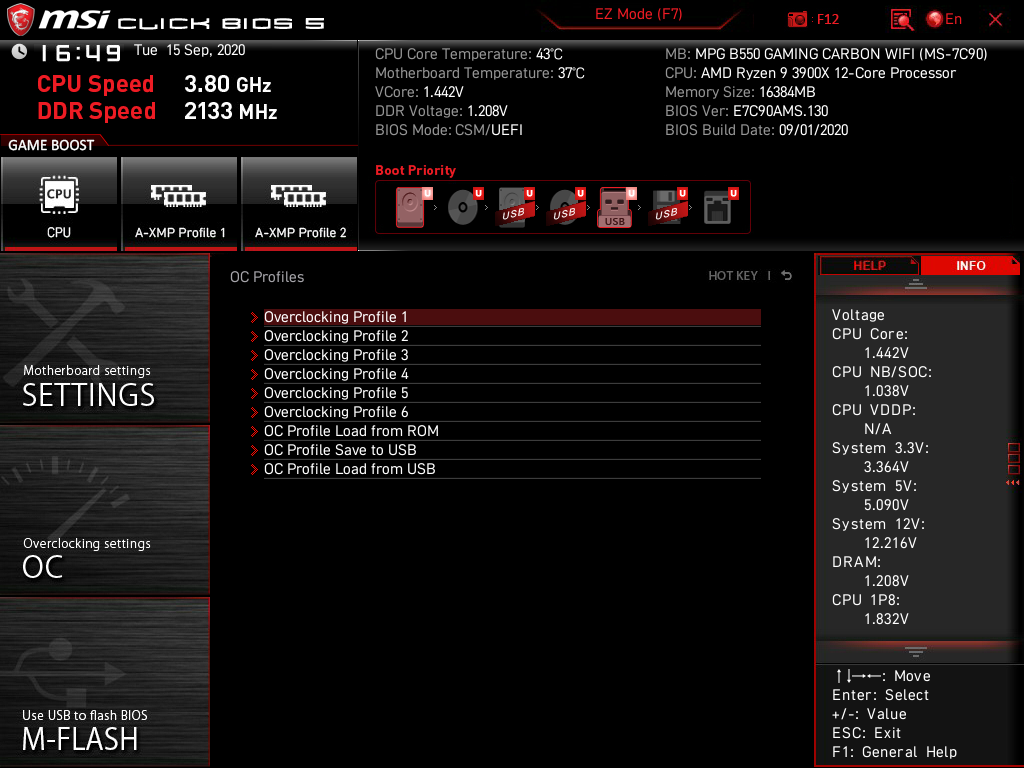Viewport: 1024px width, 768px height.
Task: Open the SETTINGS motherboard settings panel
Action: coord(104,338)
